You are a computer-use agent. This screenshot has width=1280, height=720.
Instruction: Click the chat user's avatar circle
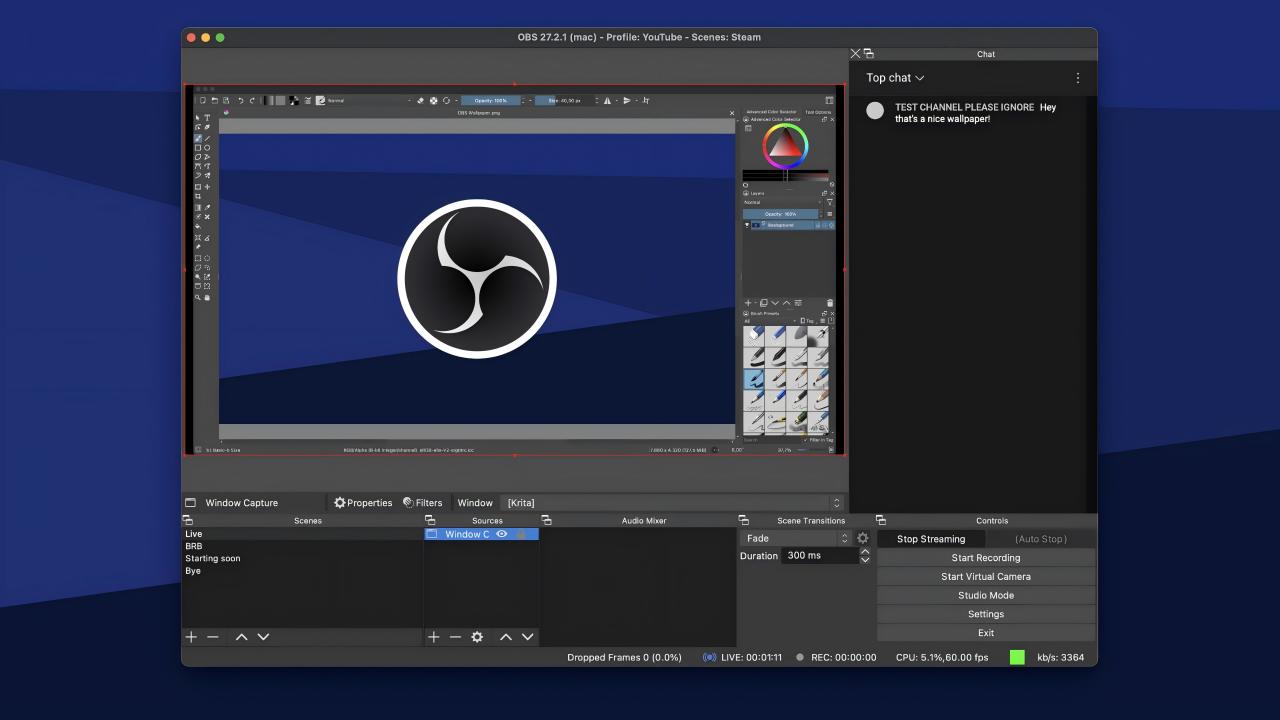click(875, 110)
